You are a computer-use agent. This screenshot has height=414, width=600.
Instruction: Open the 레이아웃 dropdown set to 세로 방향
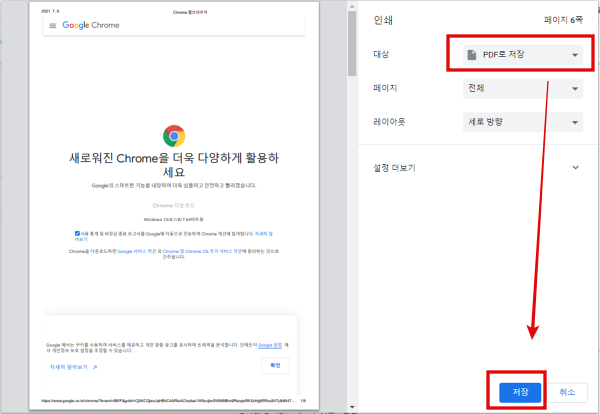point(523,122)
